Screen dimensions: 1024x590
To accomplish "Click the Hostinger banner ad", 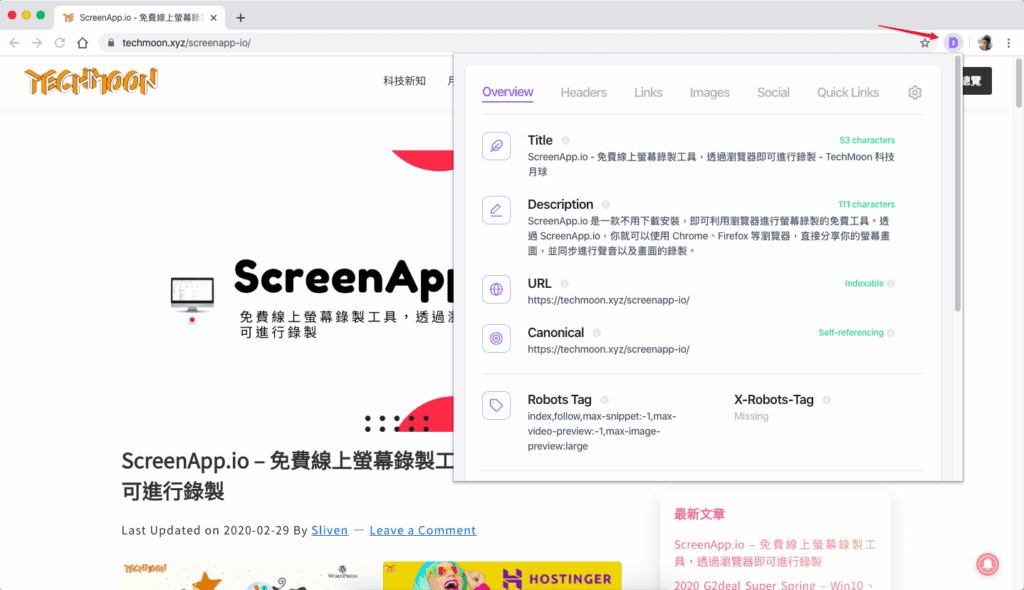I will pyautogui.click(x=502, y=576).
